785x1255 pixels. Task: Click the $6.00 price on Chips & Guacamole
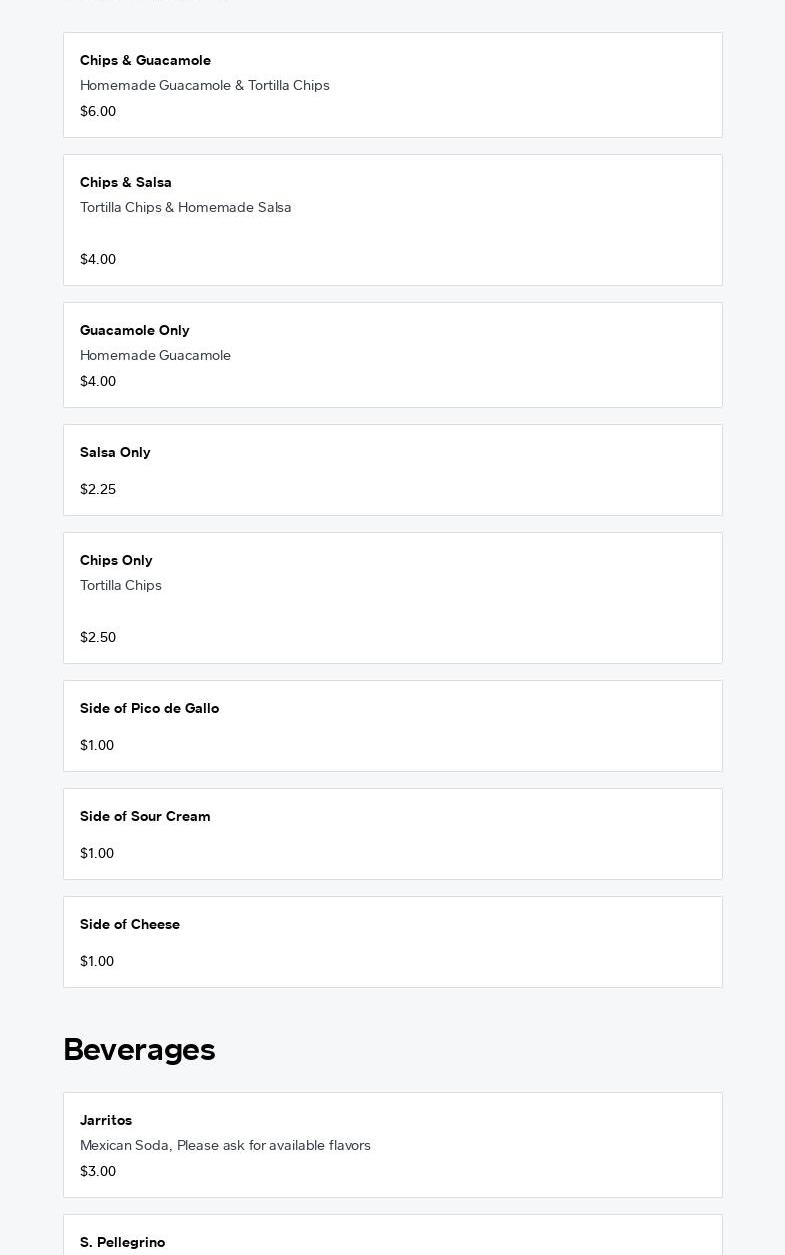pos(98,111)
